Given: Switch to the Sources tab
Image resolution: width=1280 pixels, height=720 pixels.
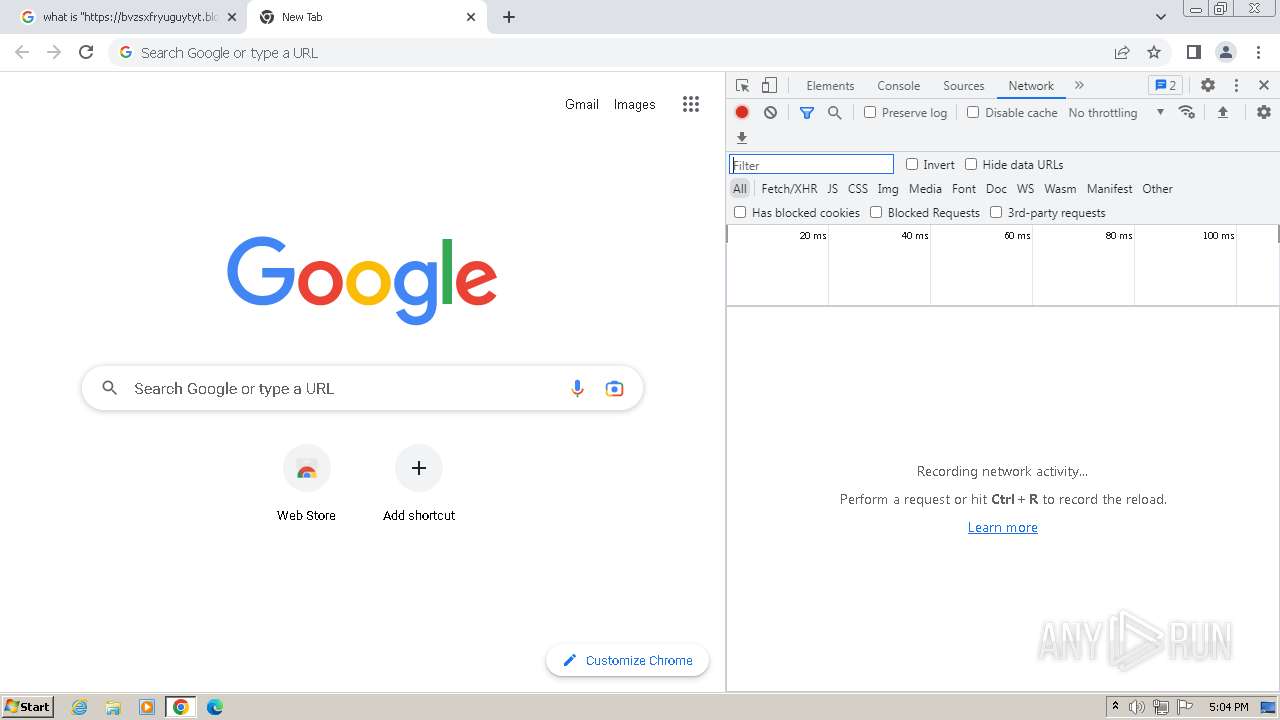Looking at the screenshot, I should 964,86.
